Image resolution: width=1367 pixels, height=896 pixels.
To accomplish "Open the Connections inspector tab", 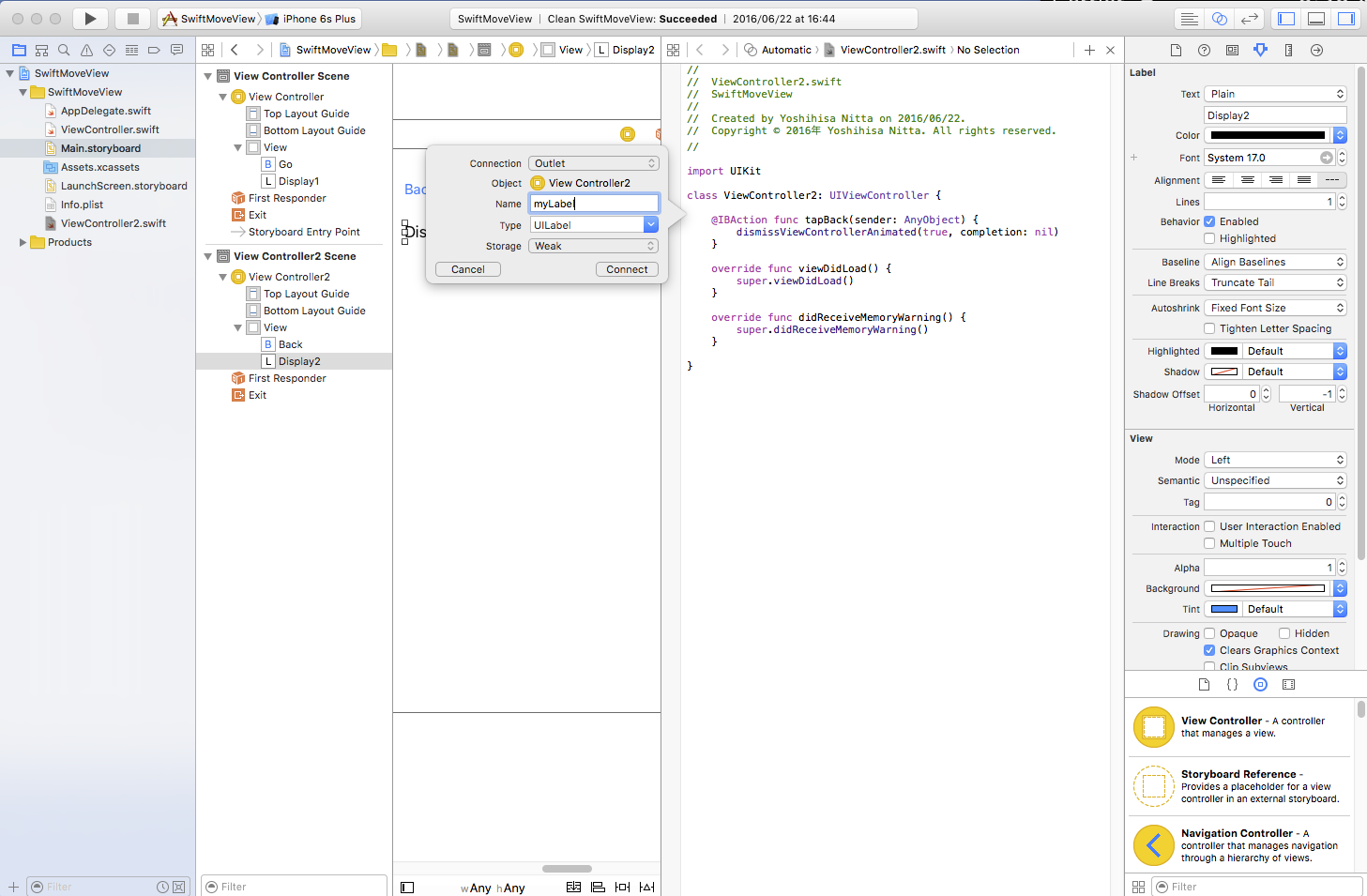I will click(x=1316, y=50).
